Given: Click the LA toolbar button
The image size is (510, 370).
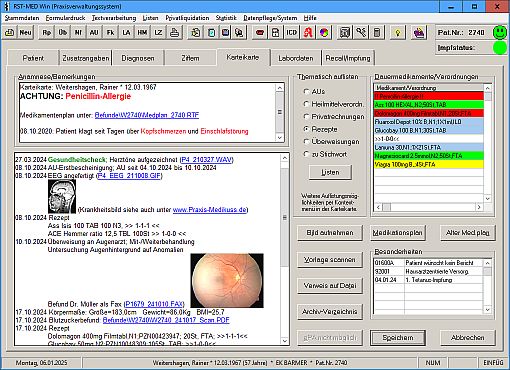Looking at the screenshot, I should click(x=126, y=33).
